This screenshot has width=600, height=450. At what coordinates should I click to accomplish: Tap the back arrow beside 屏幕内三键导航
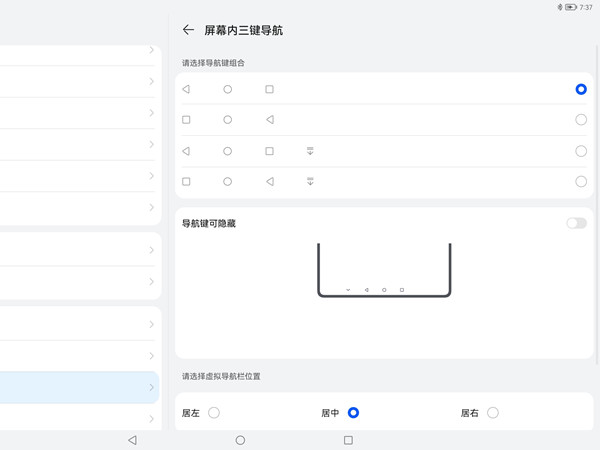point(188,30)
